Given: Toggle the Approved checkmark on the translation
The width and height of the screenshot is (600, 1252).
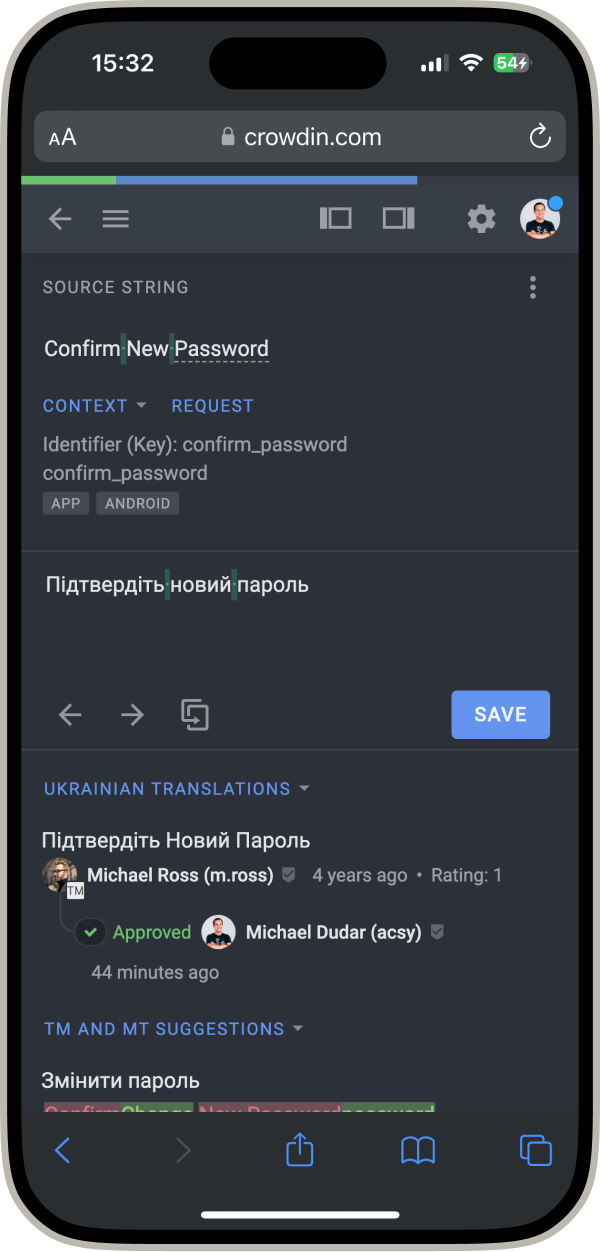Looking at the screenshot, I should (x=90, y=931).
